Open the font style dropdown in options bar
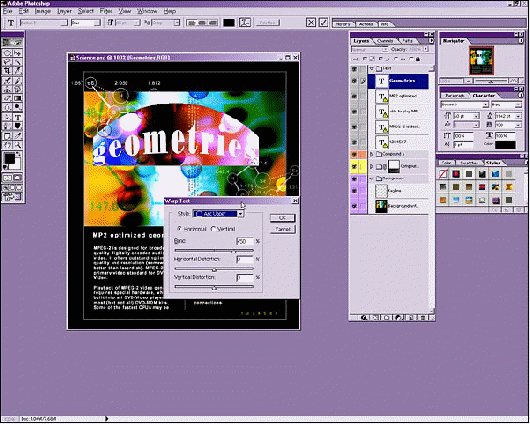530x424 pixels. coord(86,23)
